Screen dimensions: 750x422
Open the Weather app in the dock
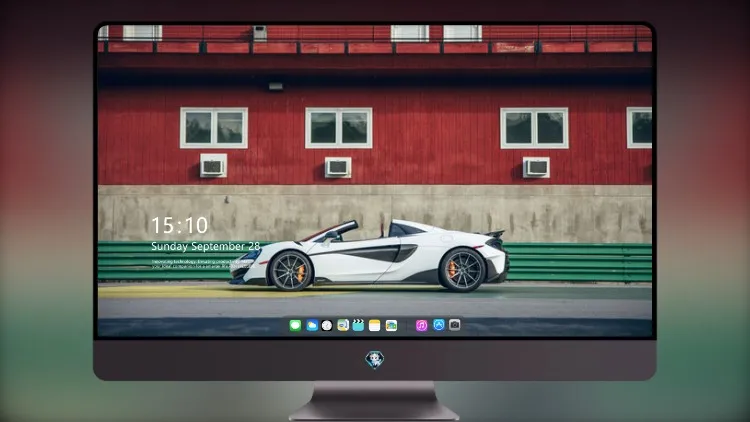[x=311, y=326]
